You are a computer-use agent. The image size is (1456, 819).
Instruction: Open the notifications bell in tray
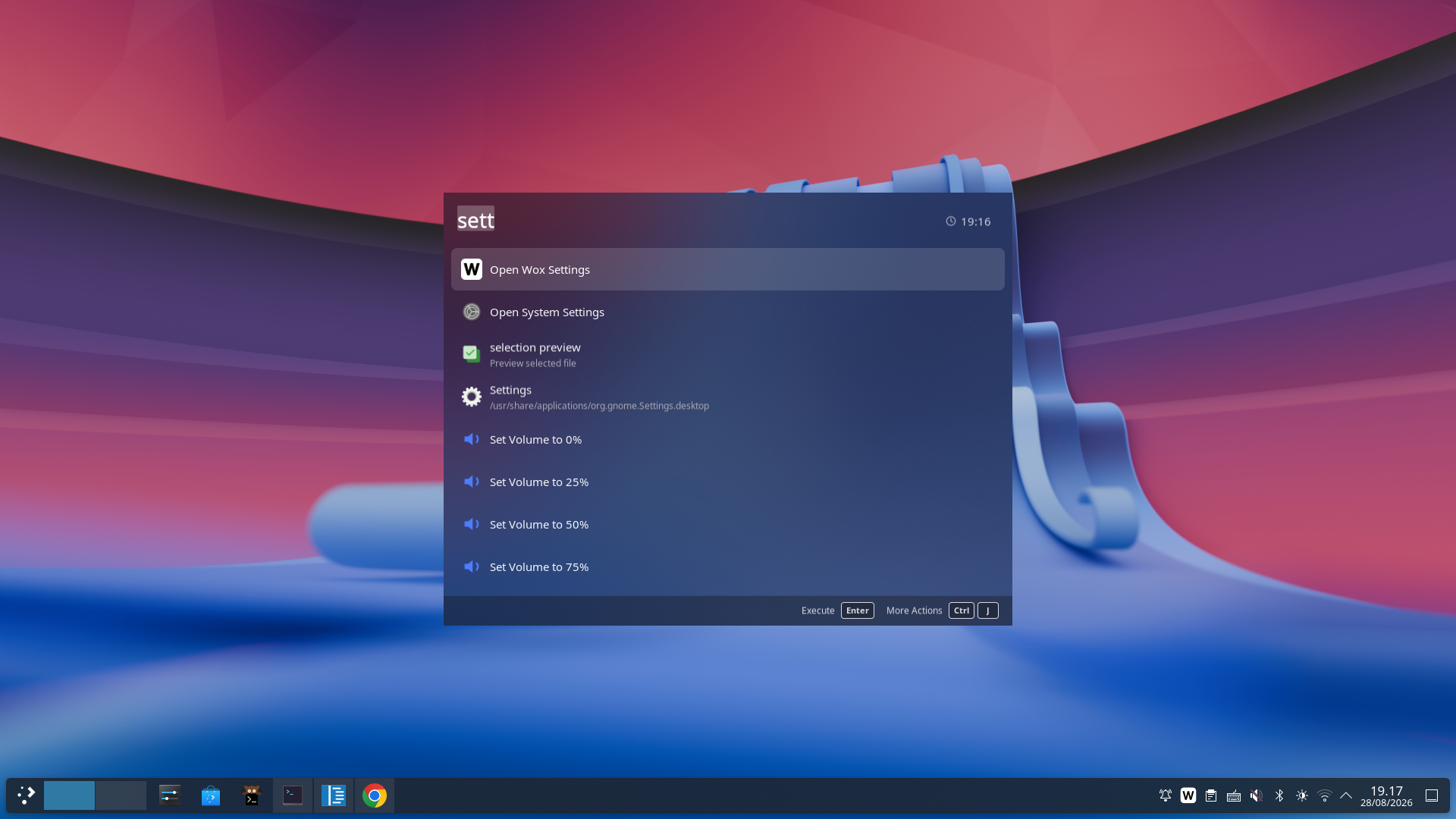point(1166,795)
